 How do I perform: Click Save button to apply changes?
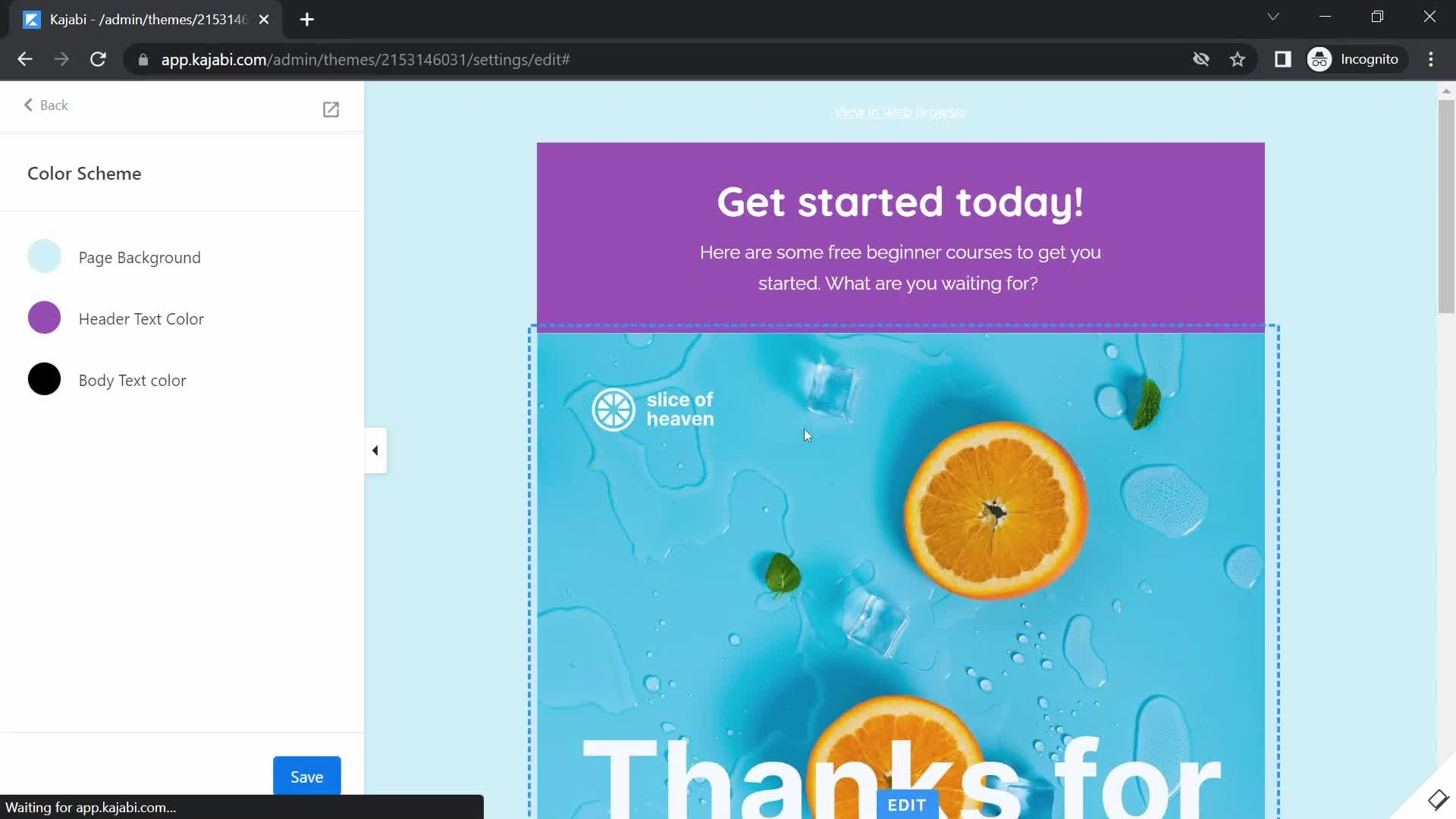tap(306, 776)
